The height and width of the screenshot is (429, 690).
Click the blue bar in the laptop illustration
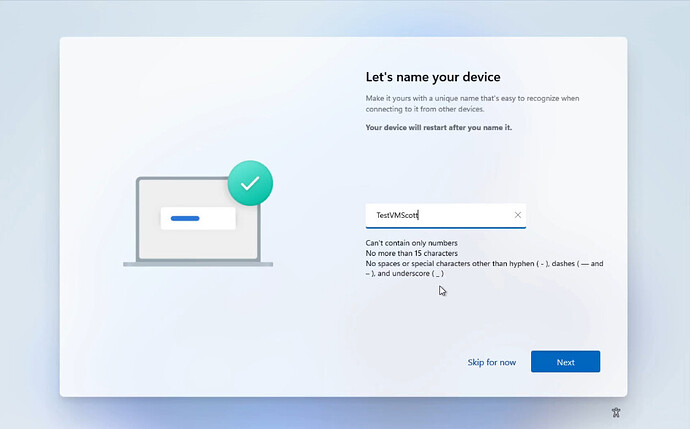tap(185, 218)
